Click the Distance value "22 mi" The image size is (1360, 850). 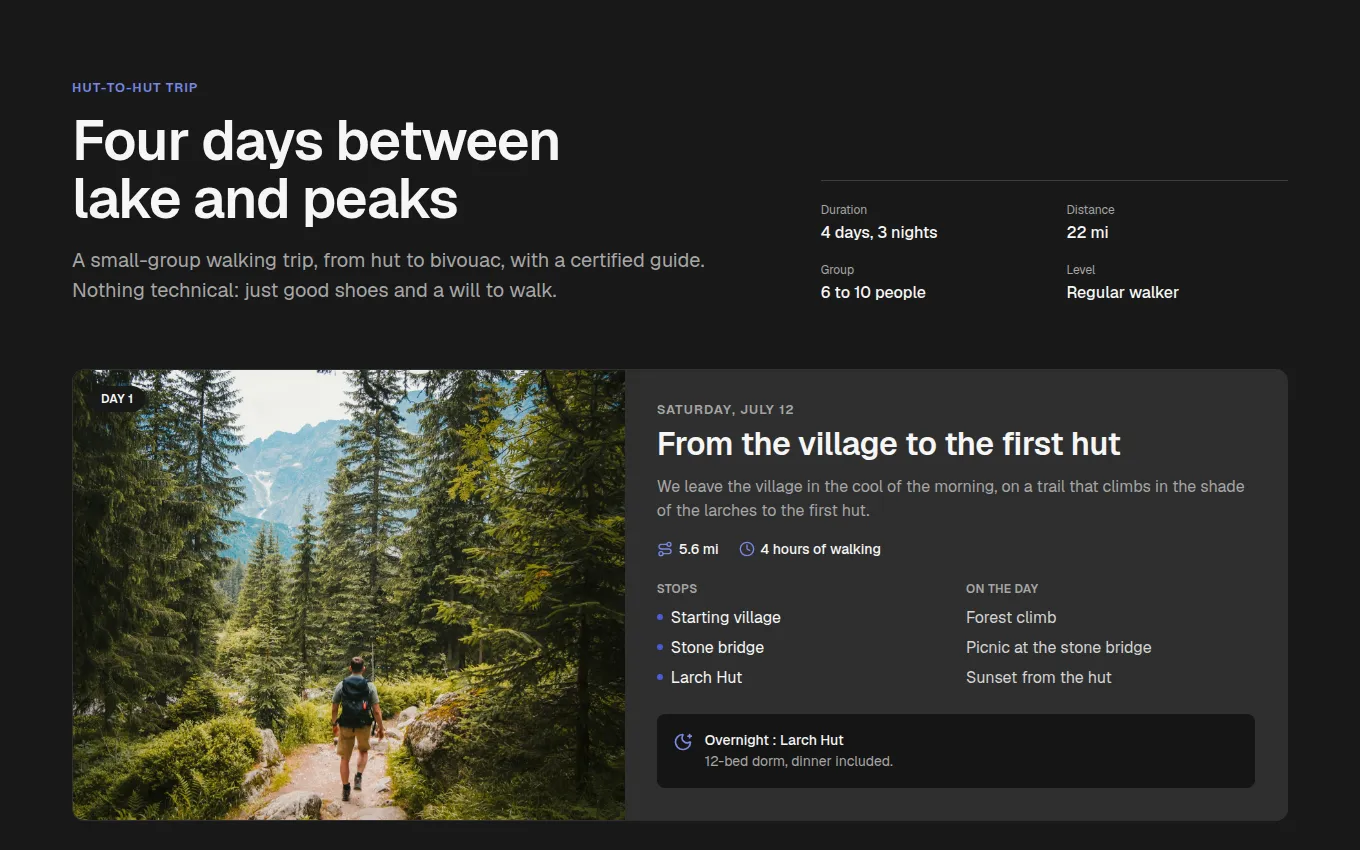(1087, 233)
